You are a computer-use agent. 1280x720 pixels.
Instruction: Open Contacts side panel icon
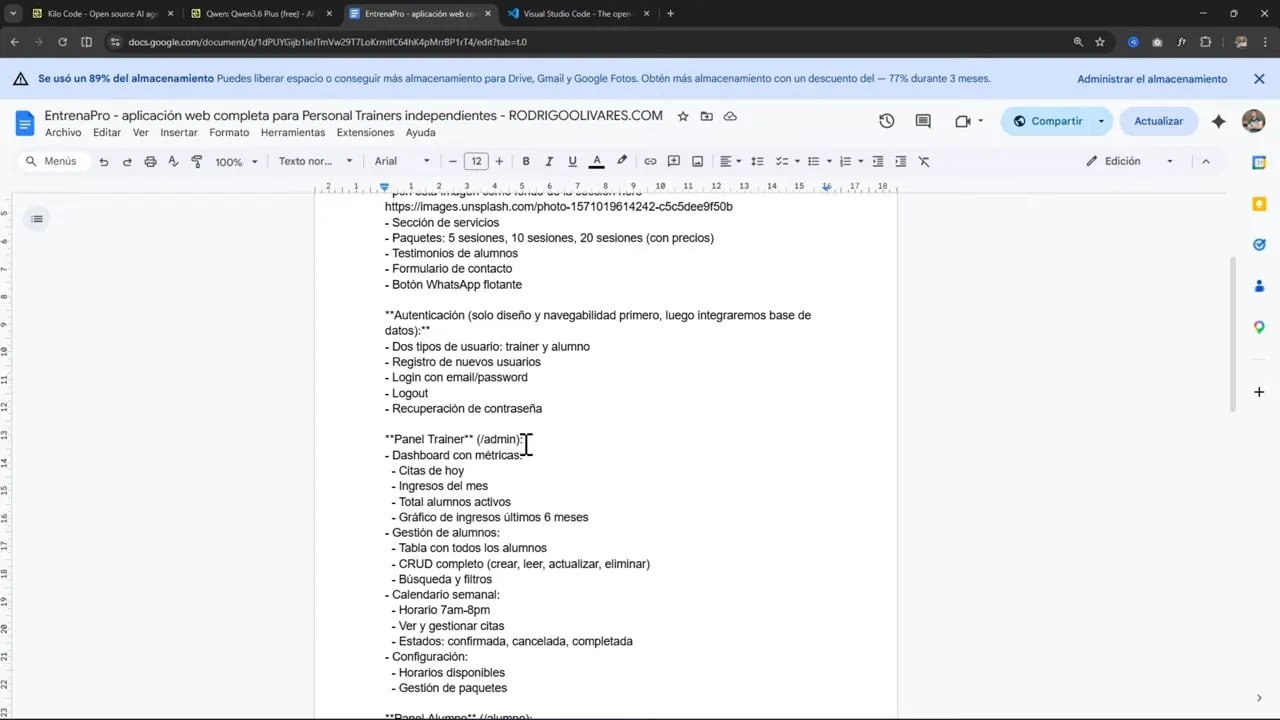[x=1259, y=286]
